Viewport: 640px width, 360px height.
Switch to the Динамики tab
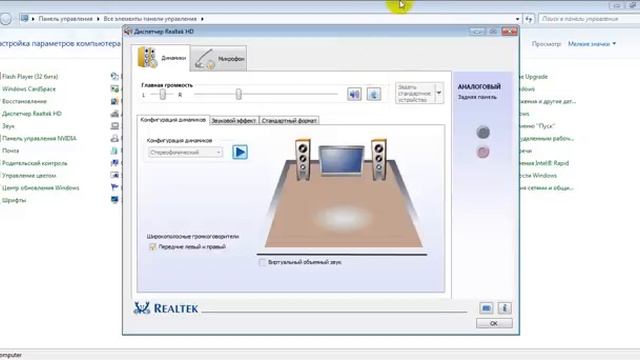tap(161, 58)
